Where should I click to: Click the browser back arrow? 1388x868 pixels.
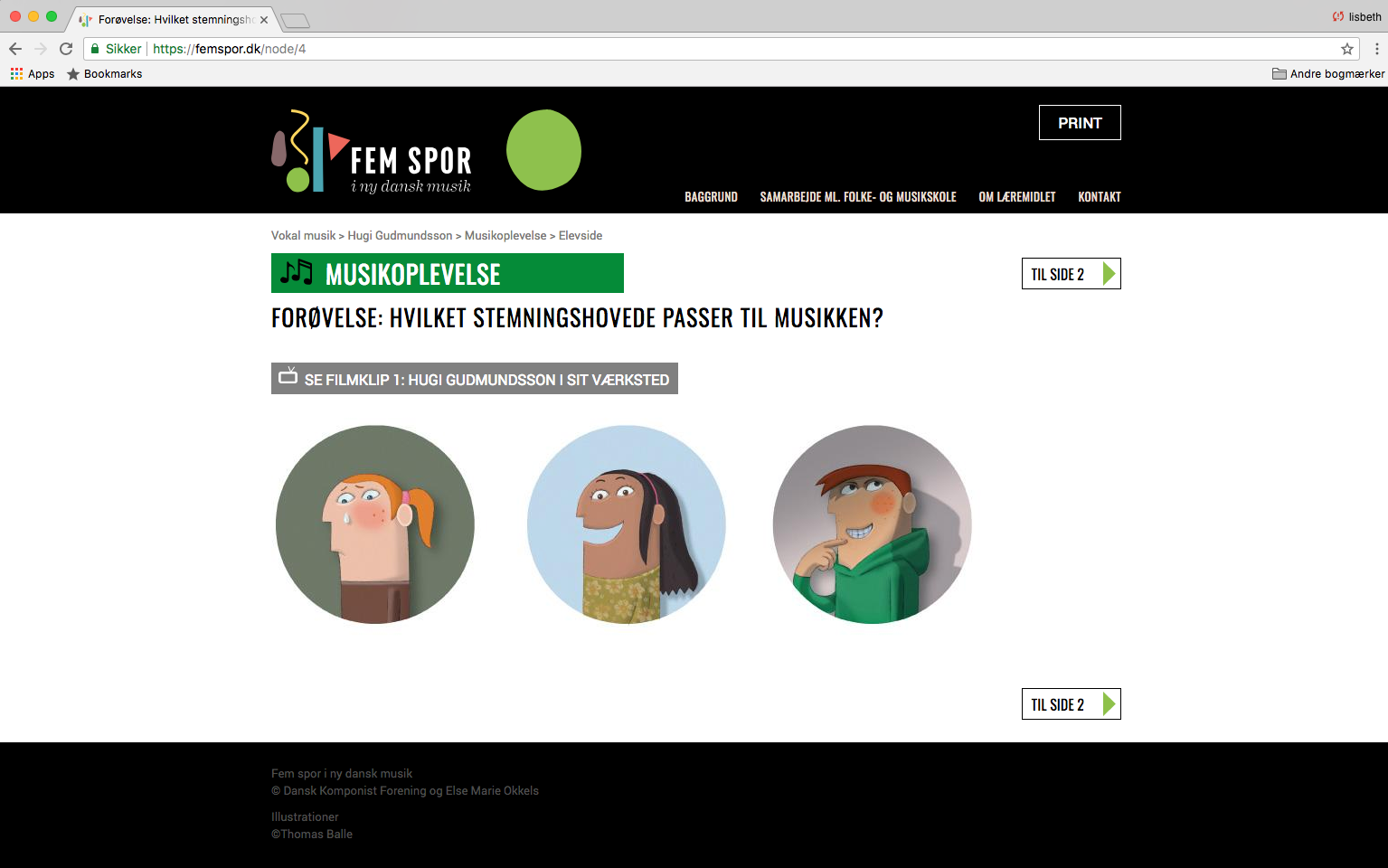point(15,49)
